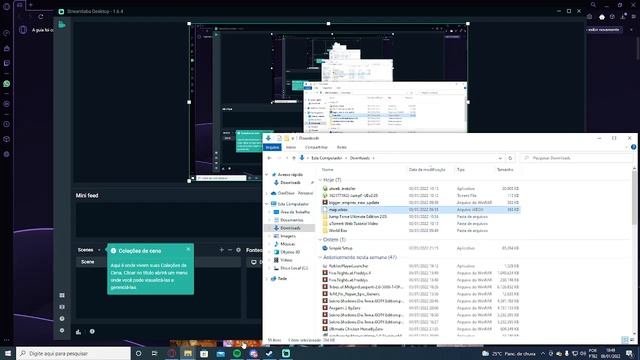Click Explorer help question mark icon
The image size is (640, 360).
(633, 147)
